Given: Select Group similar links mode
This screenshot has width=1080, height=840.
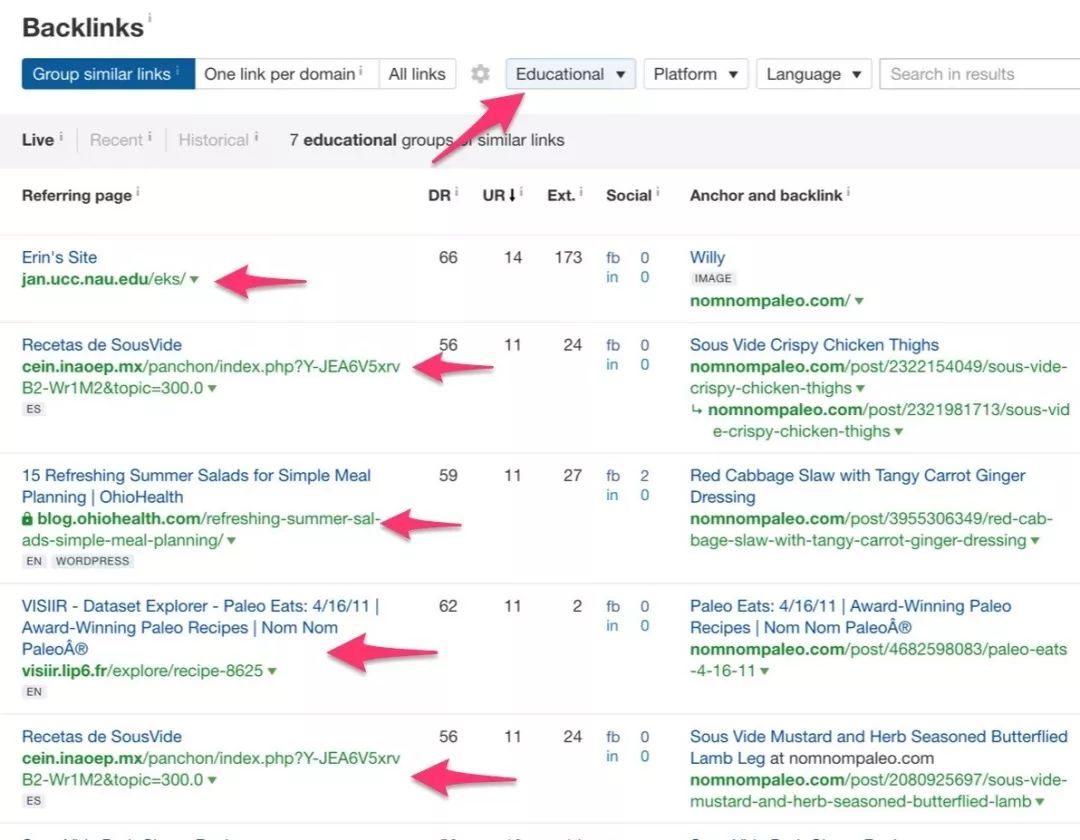Looking at the screenshot, I should coord(108,74).
